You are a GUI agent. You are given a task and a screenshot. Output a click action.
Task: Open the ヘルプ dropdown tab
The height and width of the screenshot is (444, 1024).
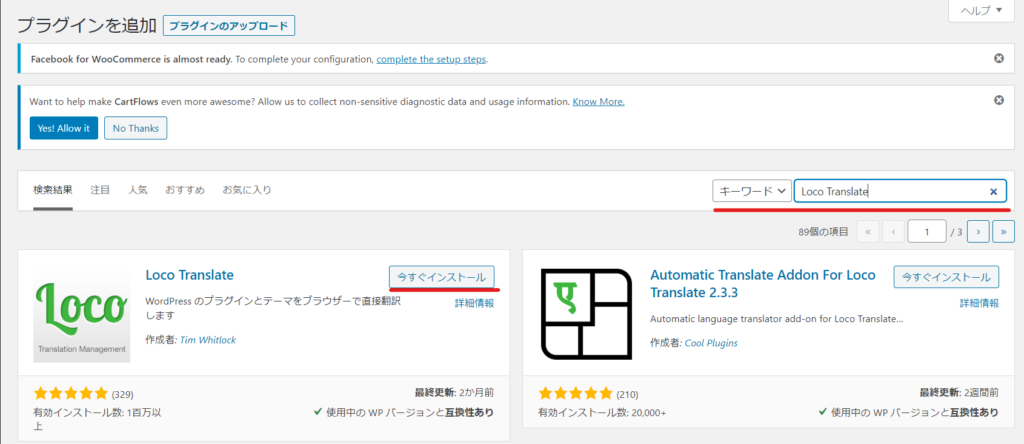click(980, 10)
